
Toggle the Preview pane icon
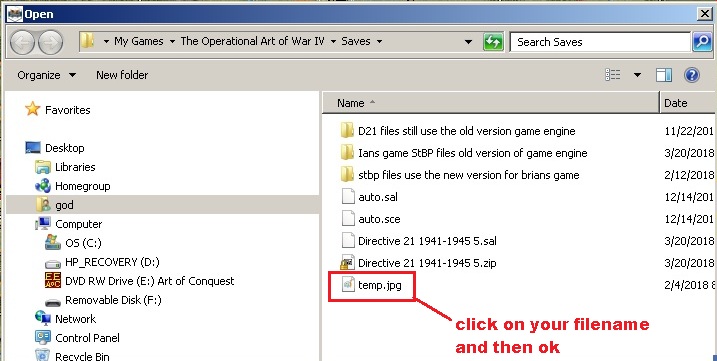pyautogui.click(x=663, y=75)
